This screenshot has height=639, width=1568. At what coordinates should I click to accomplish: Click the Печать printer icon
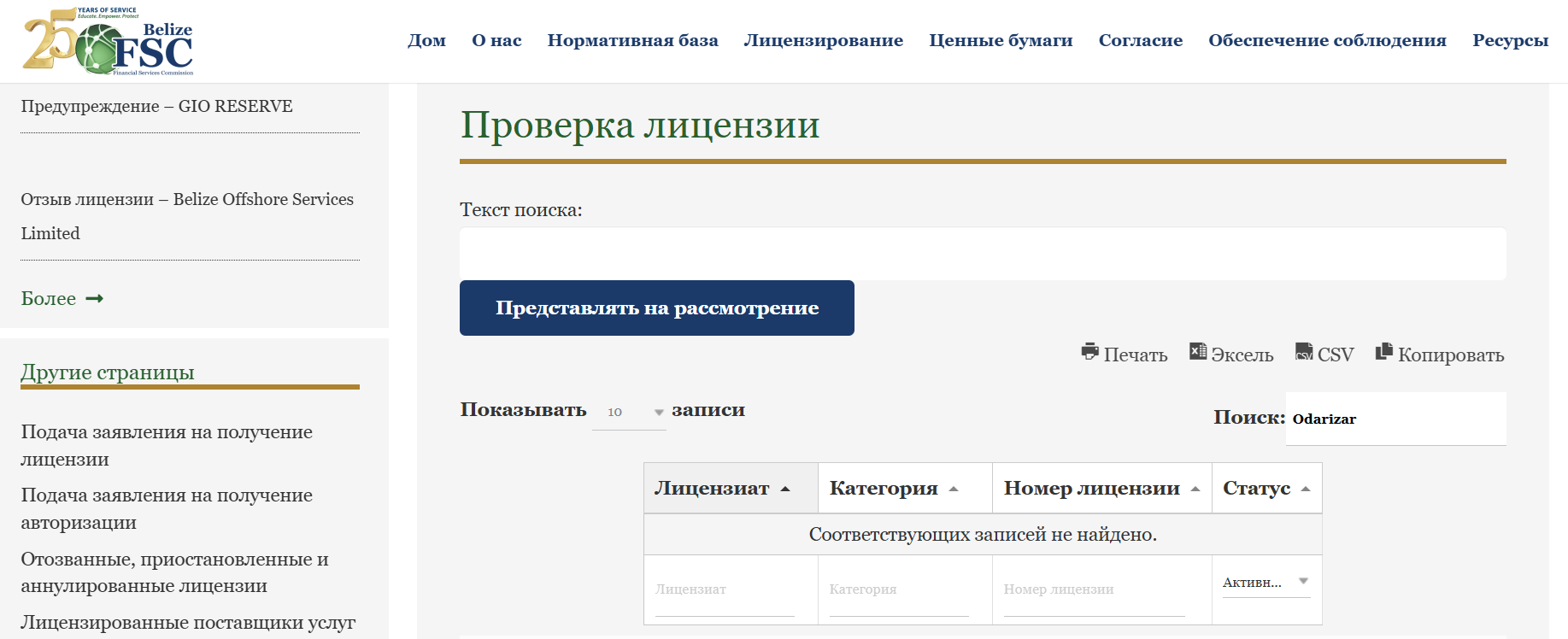1089,351
